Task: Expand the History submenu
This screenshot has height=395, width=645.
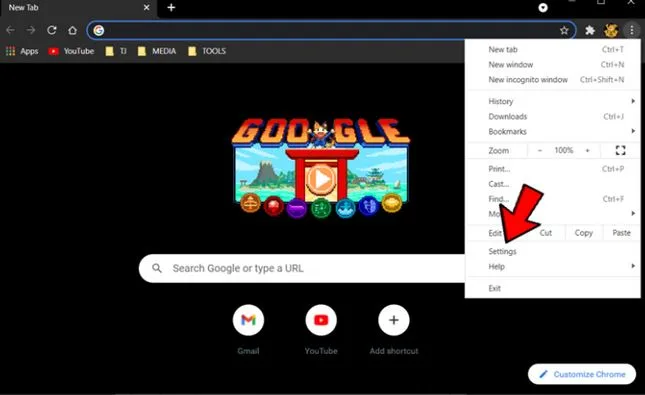Action: [552, 101]
